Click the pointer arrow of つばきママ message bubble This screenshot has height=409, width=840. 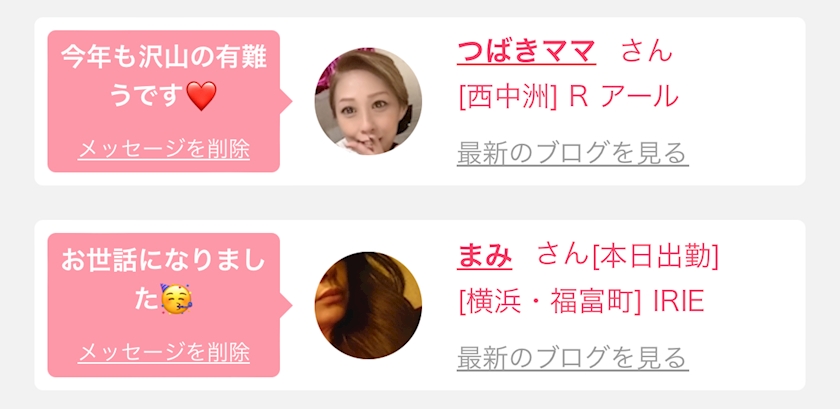coord(286,101)
